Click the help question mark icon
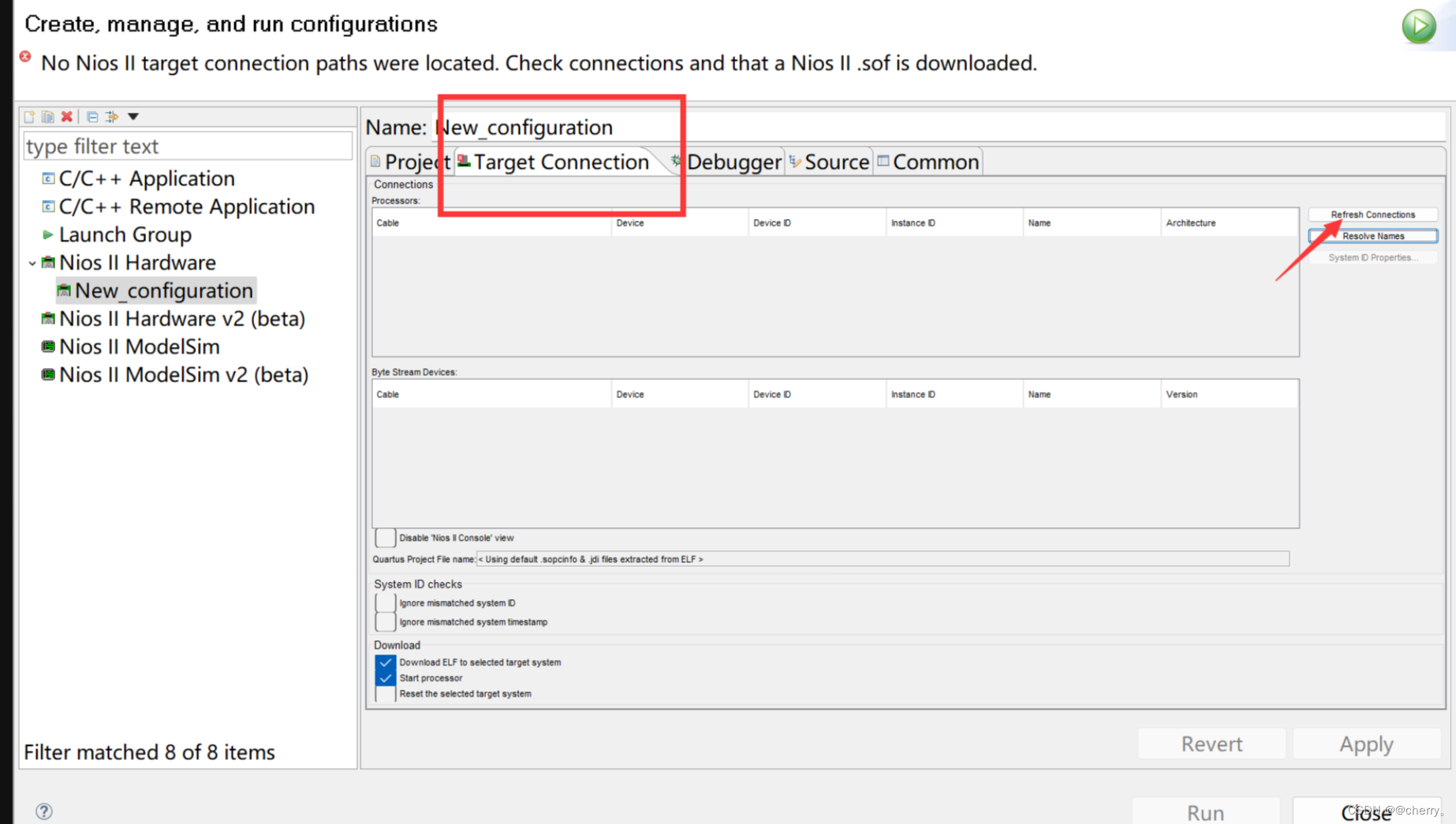 point(44,811)
